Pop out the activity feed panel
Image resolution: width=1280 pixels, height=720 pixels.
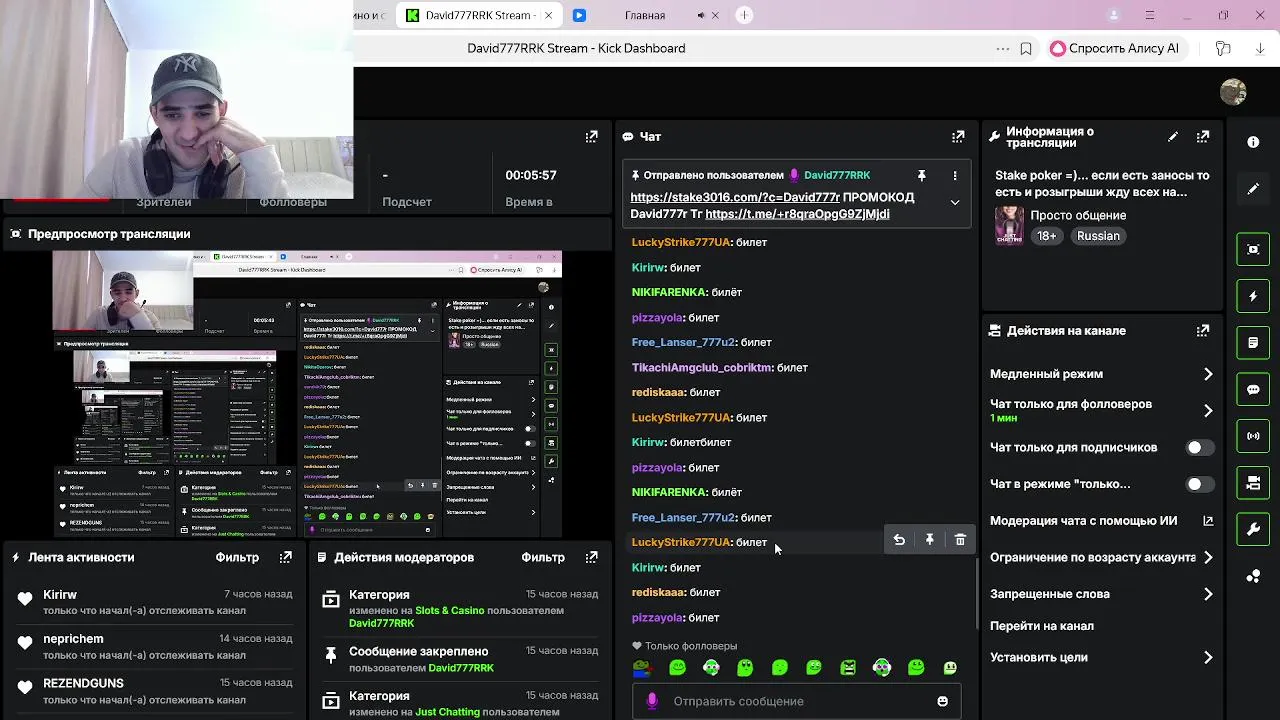pos(286,557)
